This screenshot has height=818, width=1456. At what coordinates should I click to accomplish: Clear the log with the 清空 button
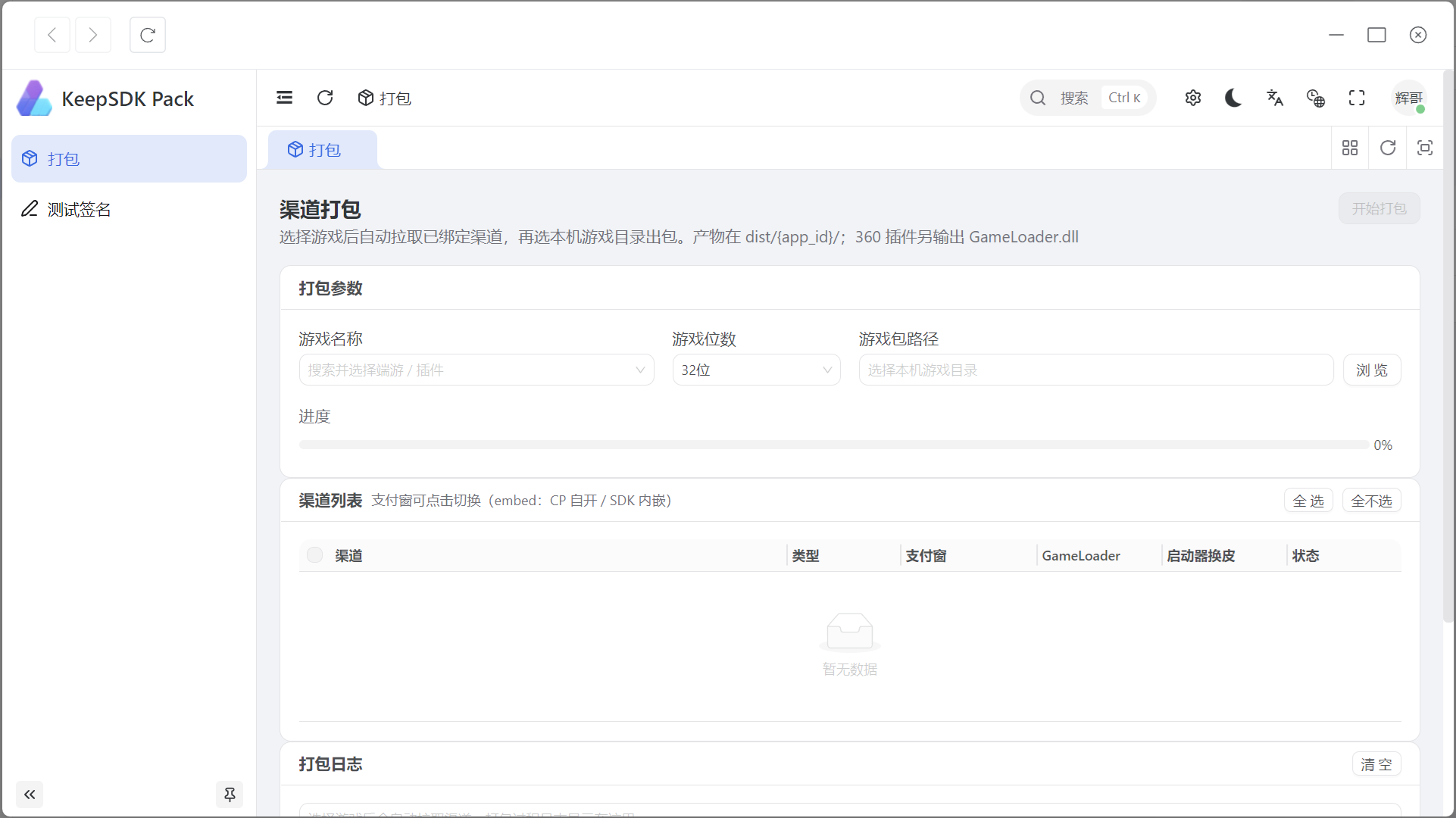[1376, 764]
